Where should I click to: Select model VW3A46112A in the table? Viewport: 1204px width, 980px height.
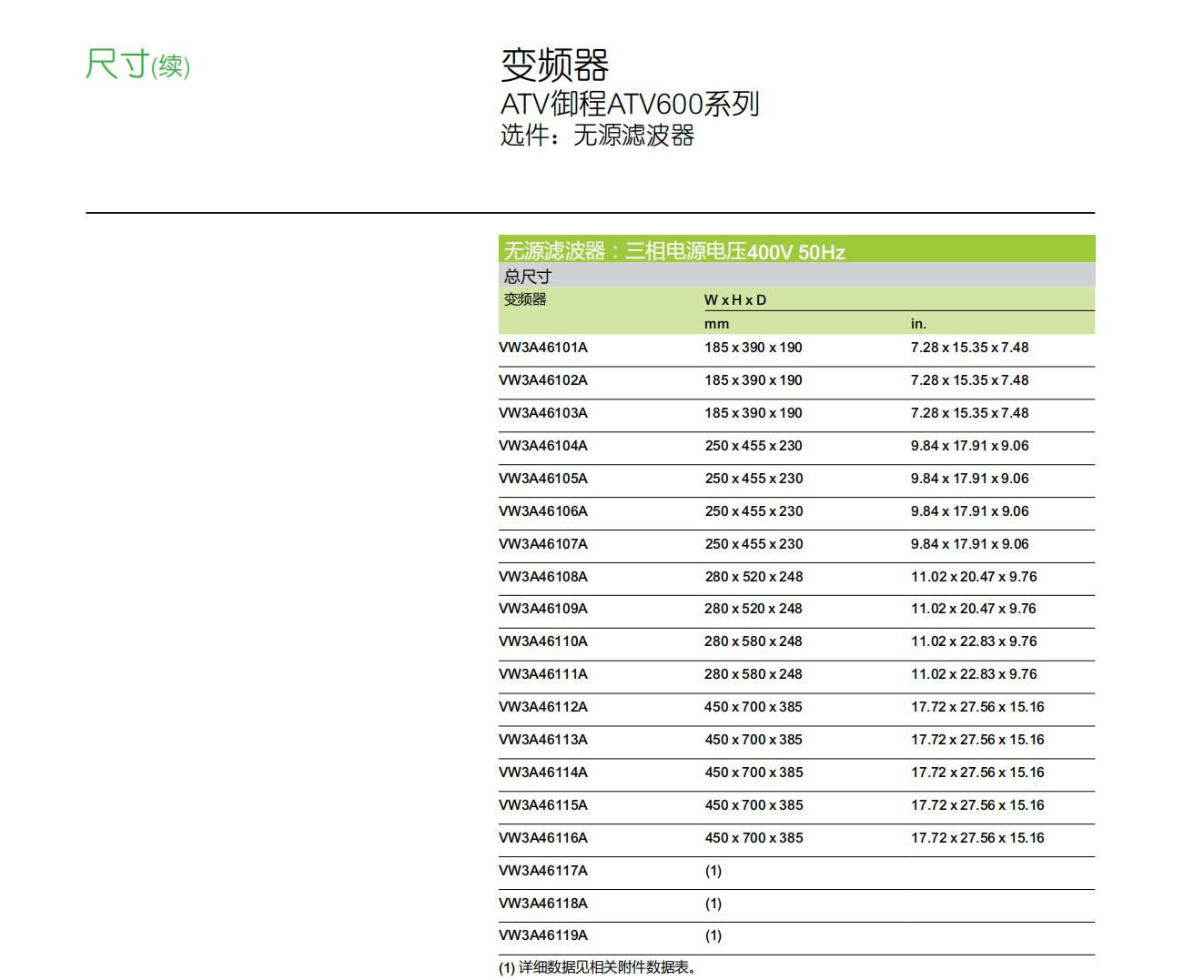click(543, 707)
